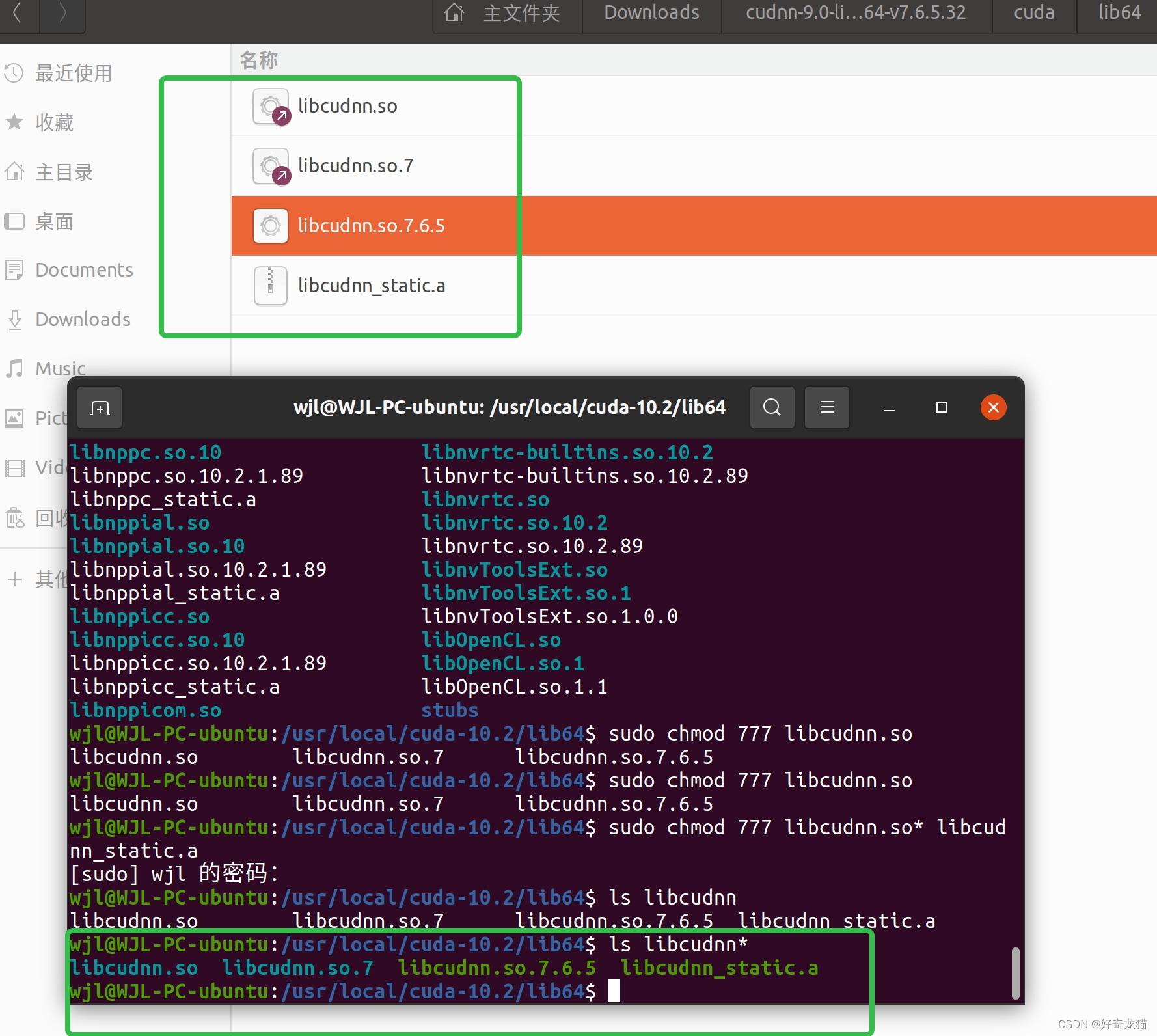Viewport: 1157px width, 1036px height.
Task: Minimize the terminal window
Action: click(x=890, y=408)
